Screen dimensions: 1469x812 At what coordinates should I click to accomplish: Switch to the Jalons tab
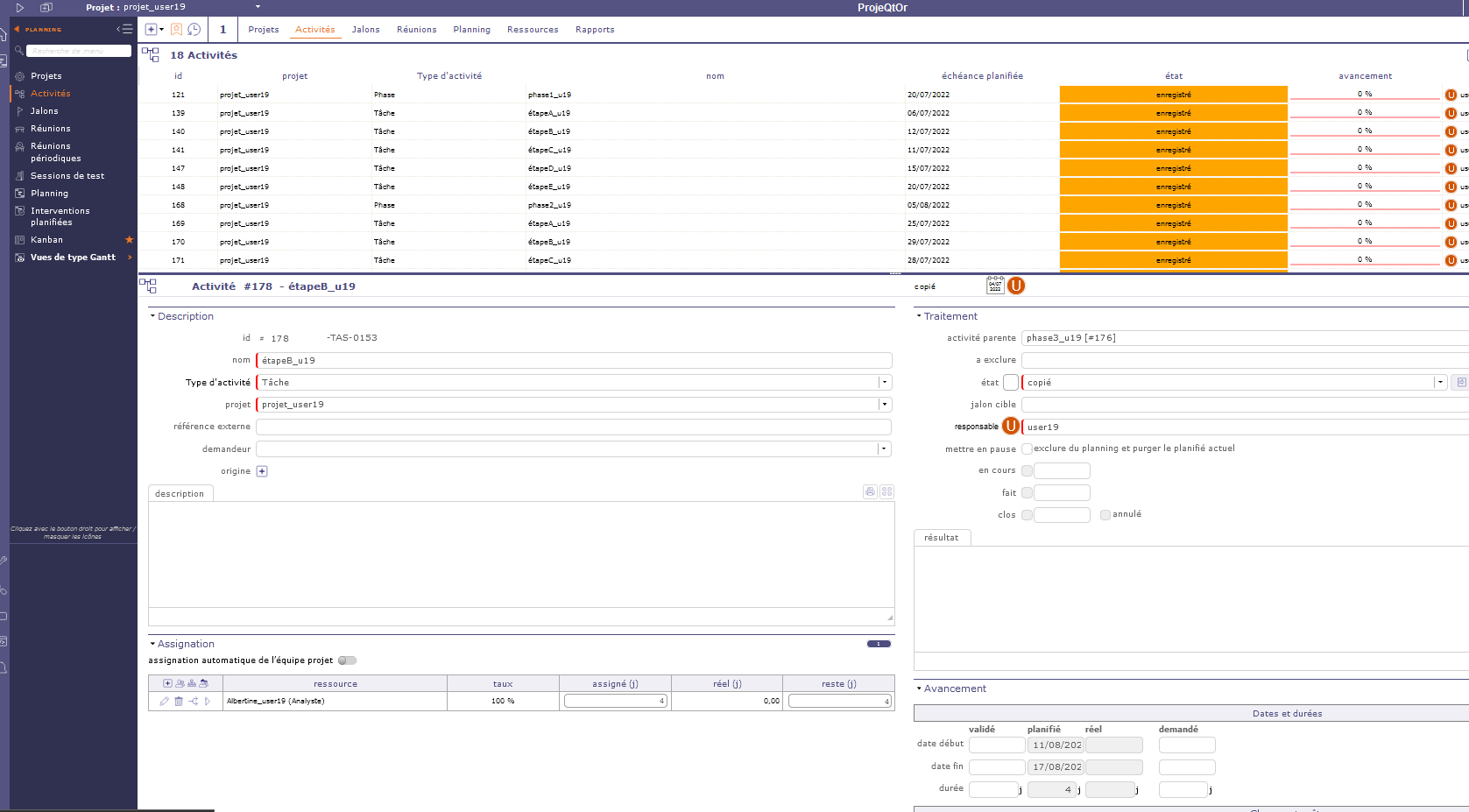[365, 30]
